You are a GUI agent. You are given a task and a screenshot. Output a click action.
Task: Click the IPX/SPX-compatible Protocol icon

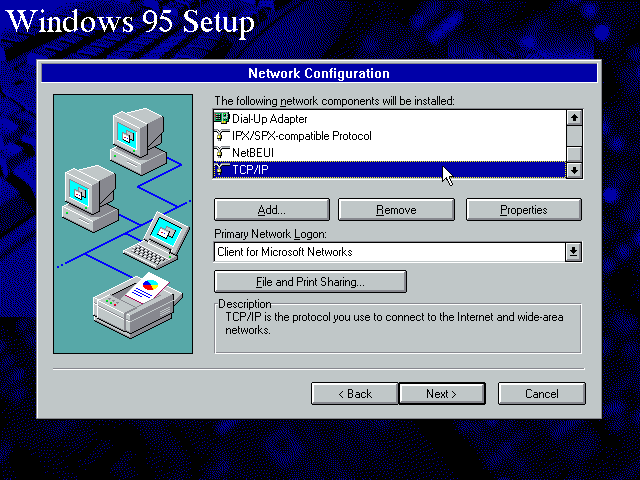pos(222,136)
